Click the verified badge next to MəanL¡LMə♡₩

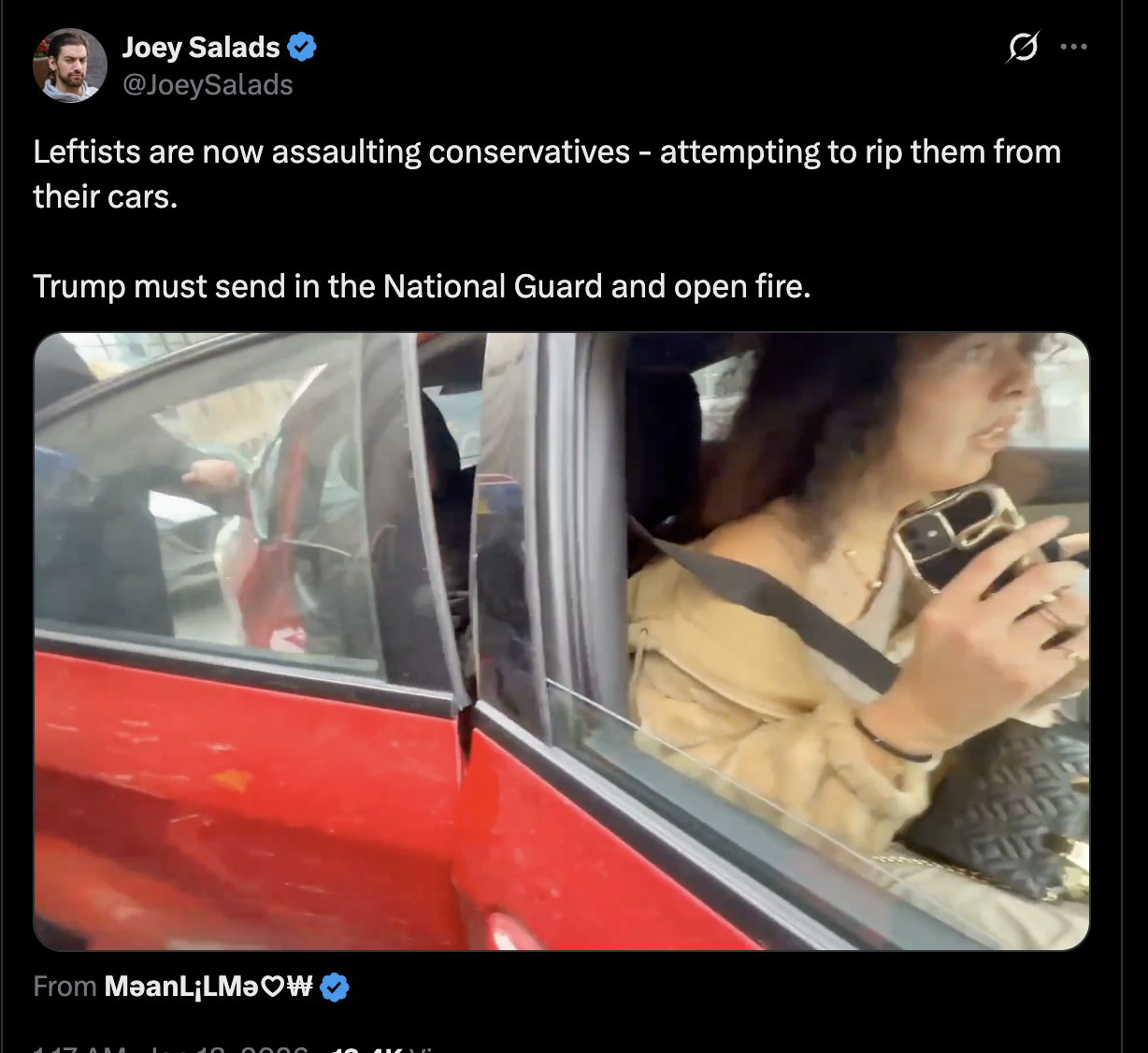pyautogui.click(x=335, y=987)
